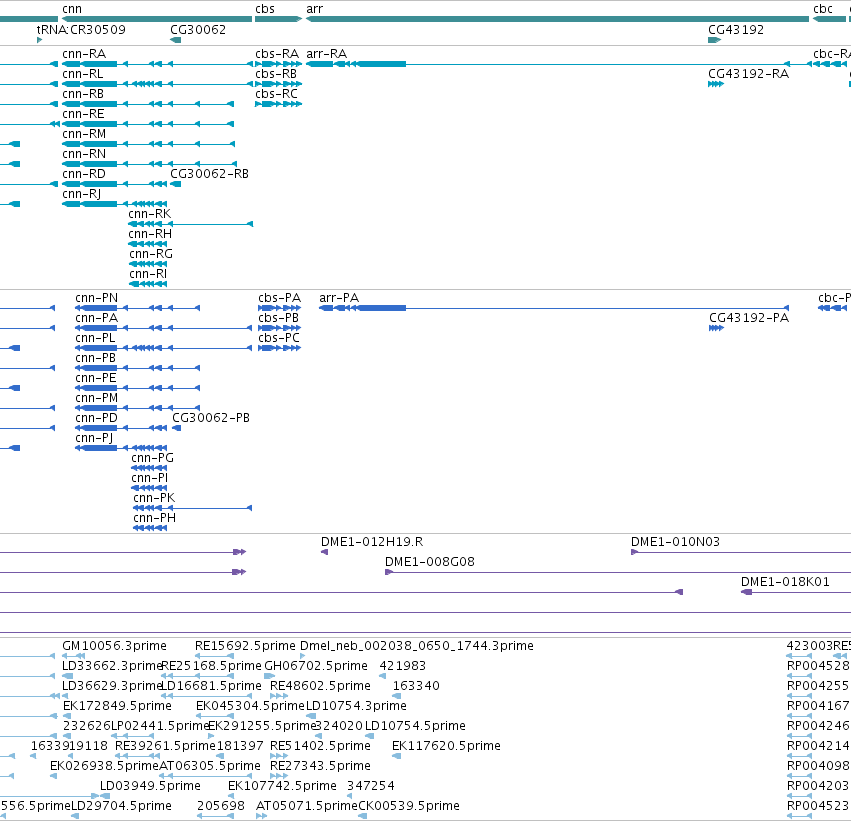Select protein cnn-PB
The width and height of the screenshot is (851, 821).
coord(96,358)
